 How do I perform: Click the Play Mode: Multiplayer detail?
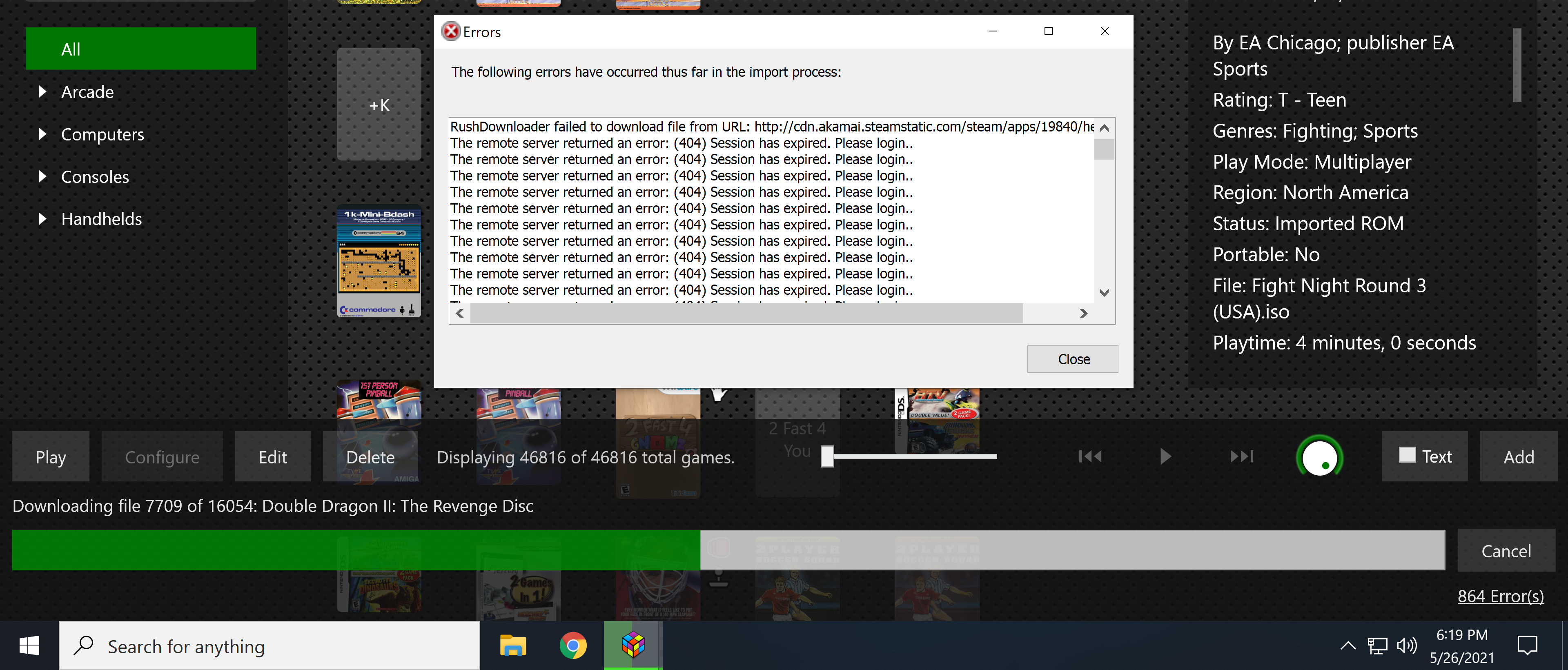tap(1311, 162)
